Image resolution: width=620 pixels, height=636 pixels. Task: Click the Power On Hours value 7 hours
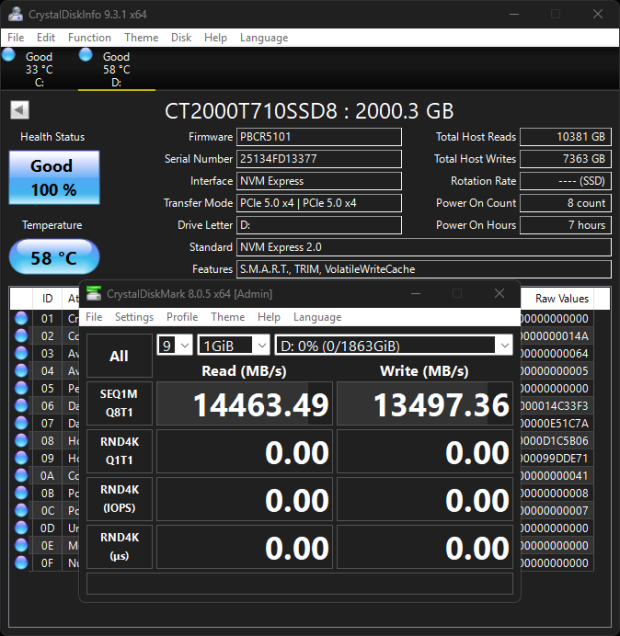pos(566,225)
